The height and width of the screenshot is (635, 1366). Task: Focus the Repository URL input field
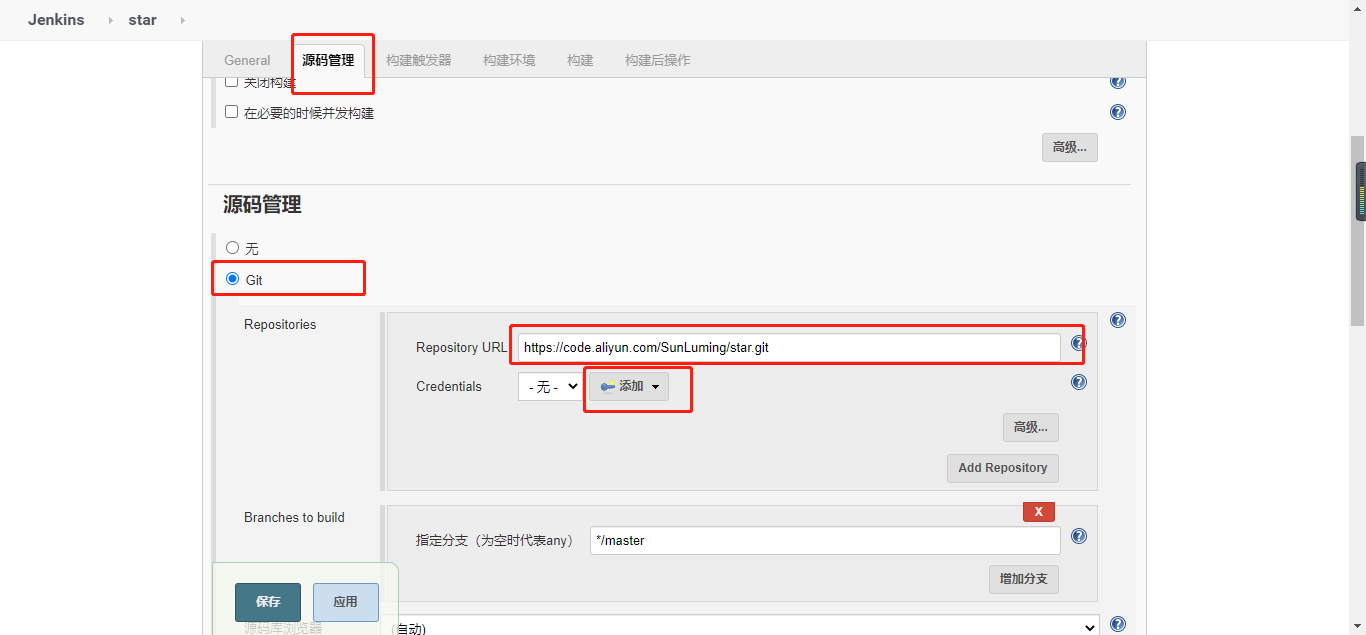tap(789, 347)
